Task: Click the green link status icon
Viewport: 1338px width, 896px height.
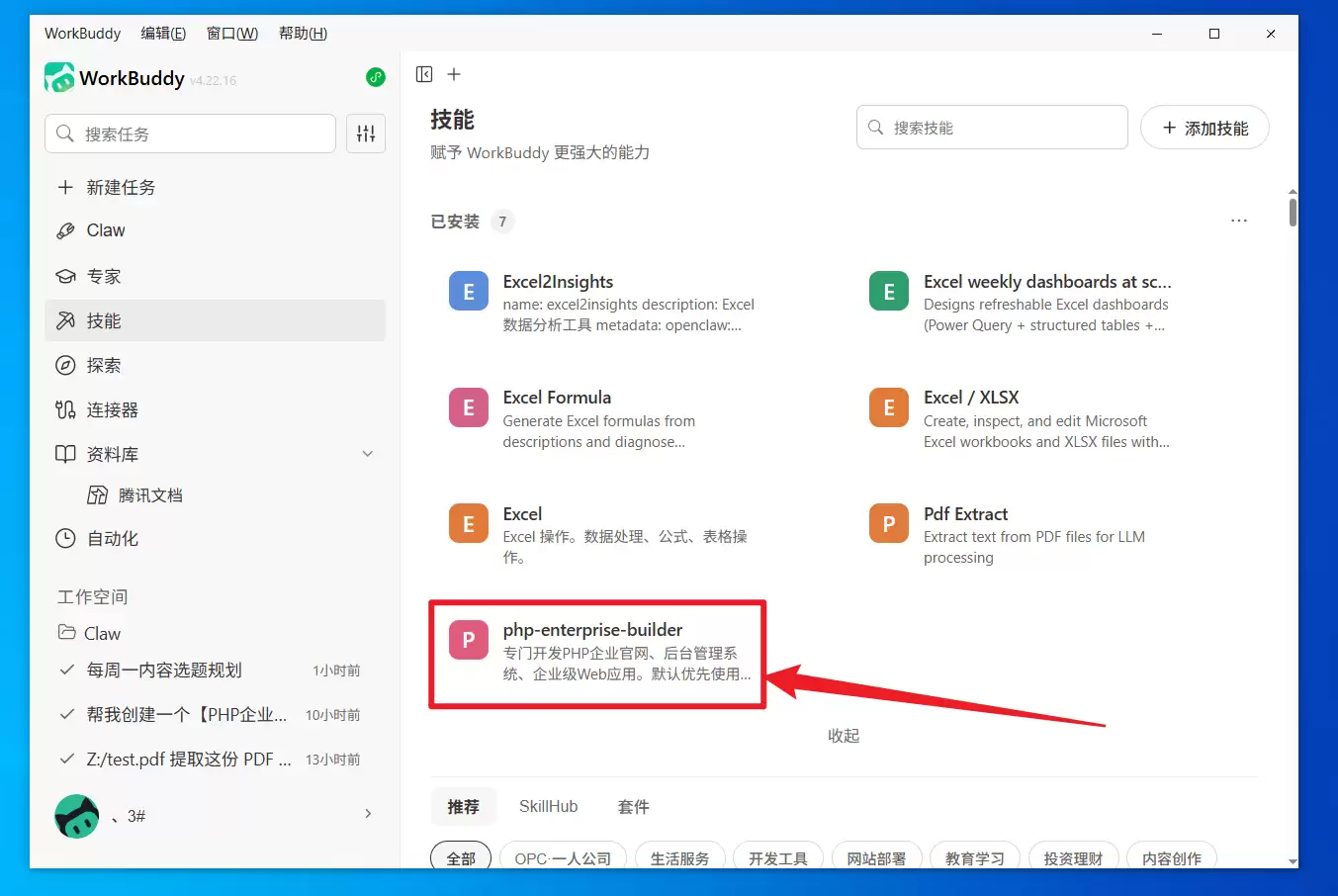Action: coord(376,77)
